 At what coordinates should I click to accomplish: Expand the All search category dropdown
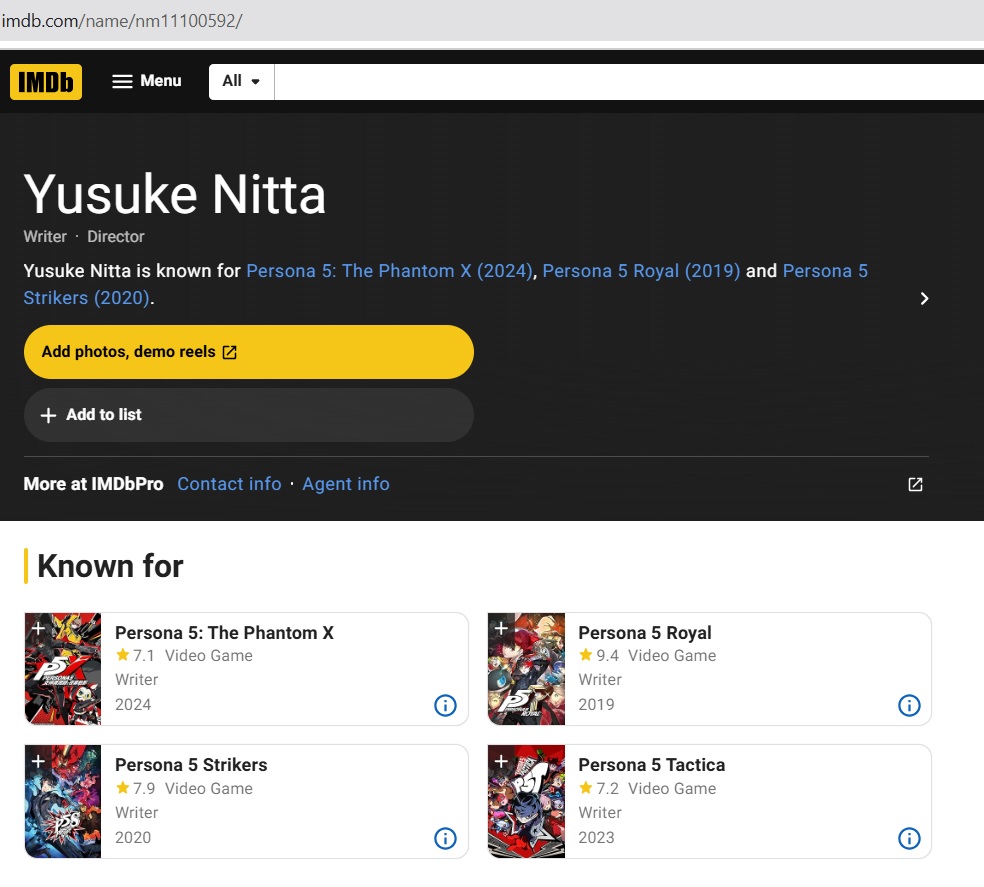[x=241, y=81]
